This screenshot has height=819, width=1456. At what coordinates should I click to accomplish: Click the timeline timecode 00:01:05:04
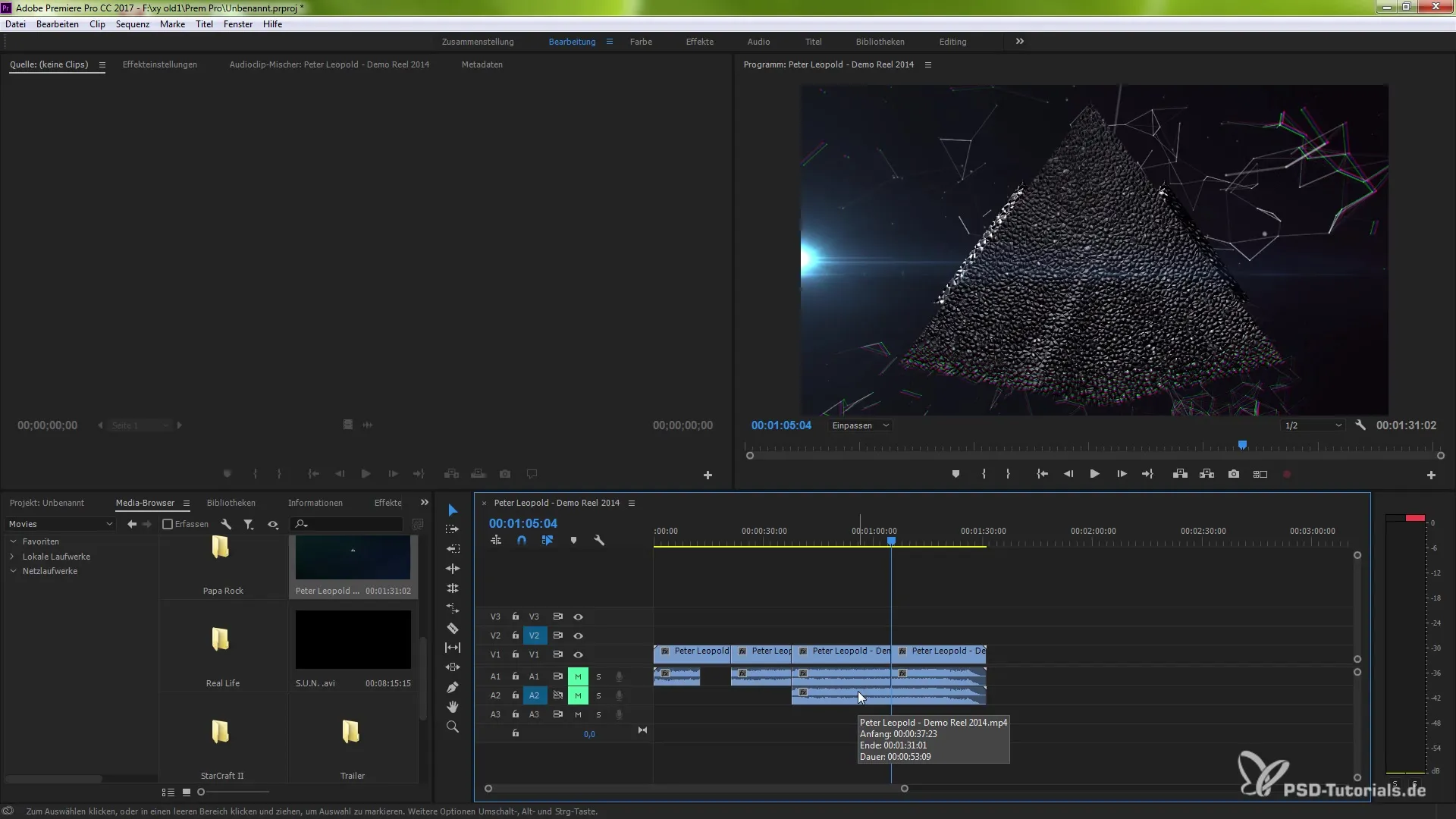523,523
